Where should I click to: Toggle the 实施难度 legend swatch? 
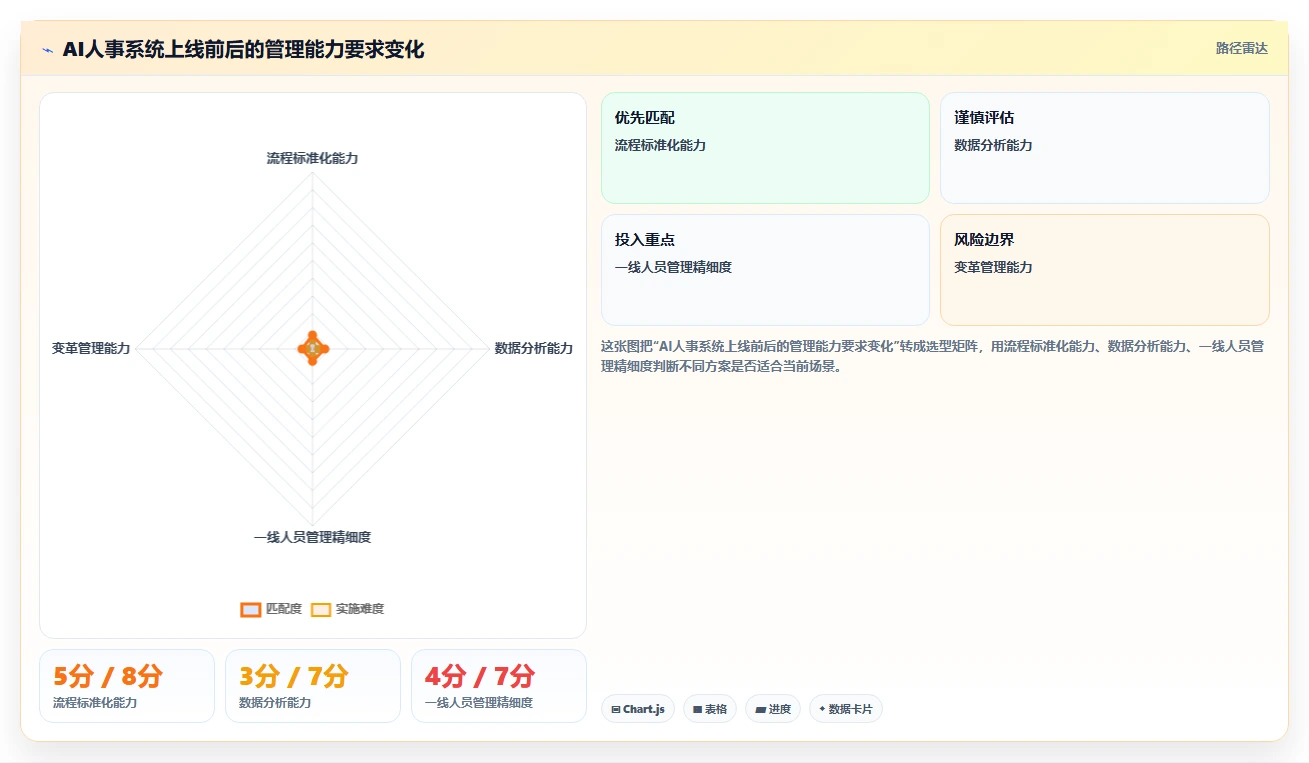(321, 609)
